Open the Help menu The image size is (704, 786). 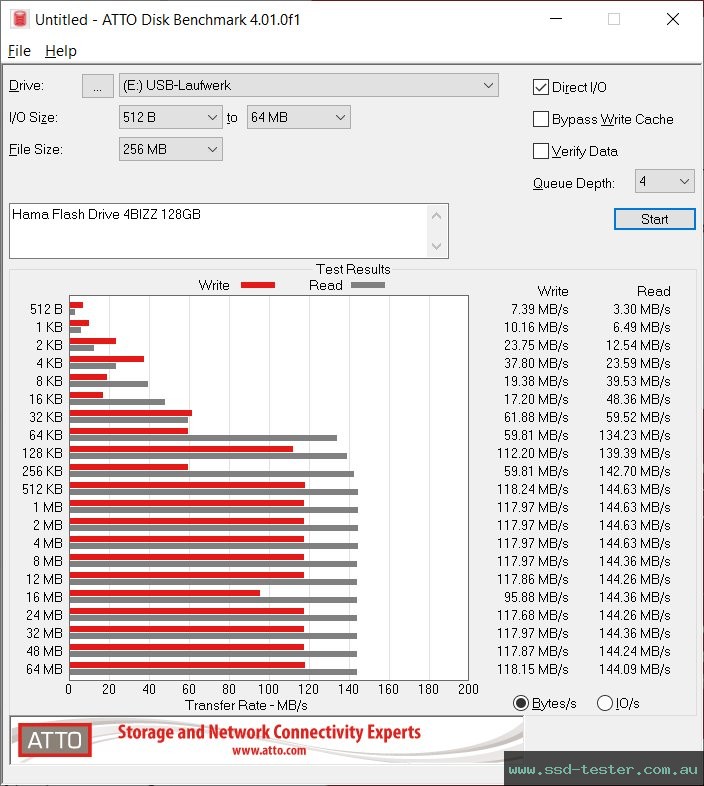coord(61,51)
